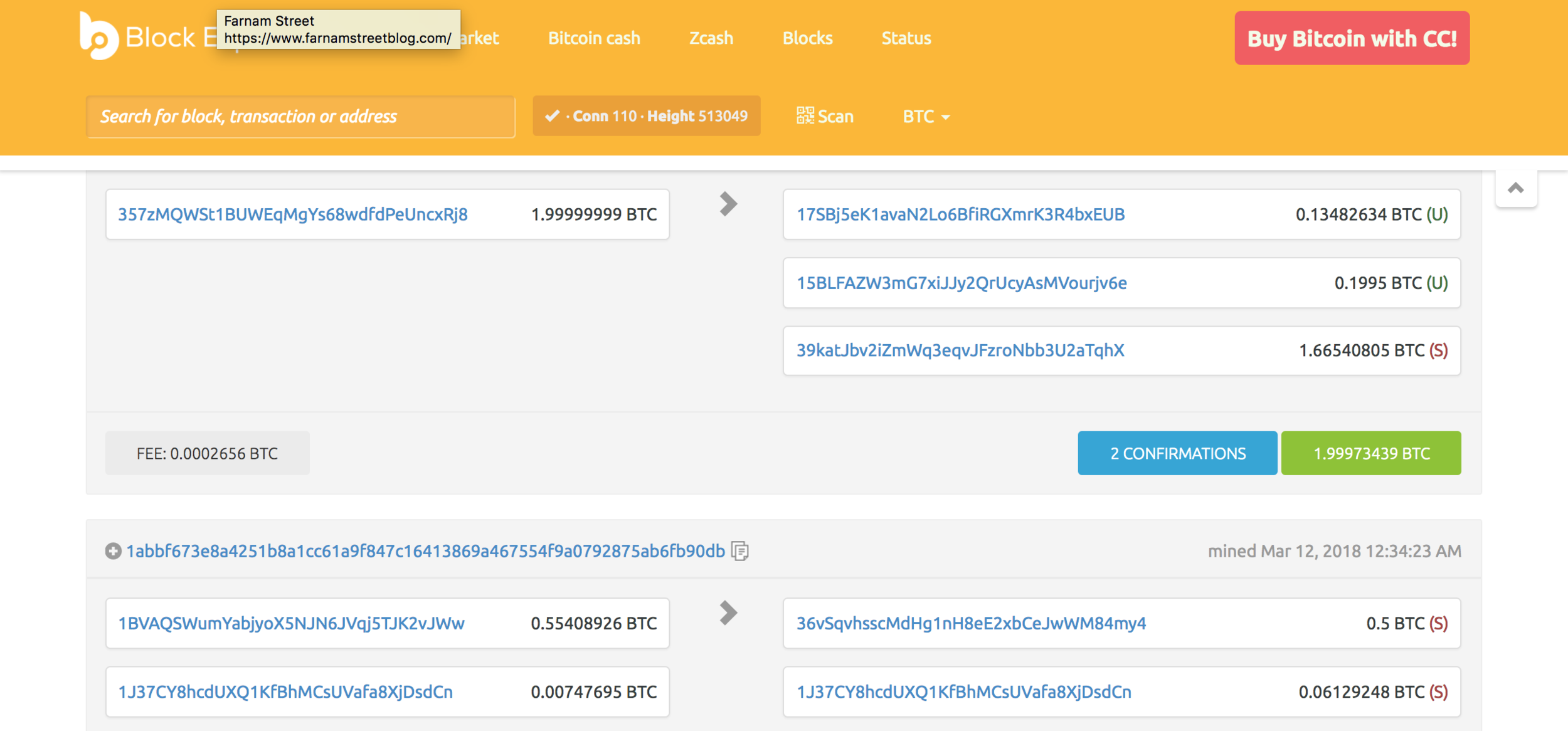Expand transaction 1abbf673 with the plus icon
This screenshot has width=1568, height=731.
(x=113, y=551)
